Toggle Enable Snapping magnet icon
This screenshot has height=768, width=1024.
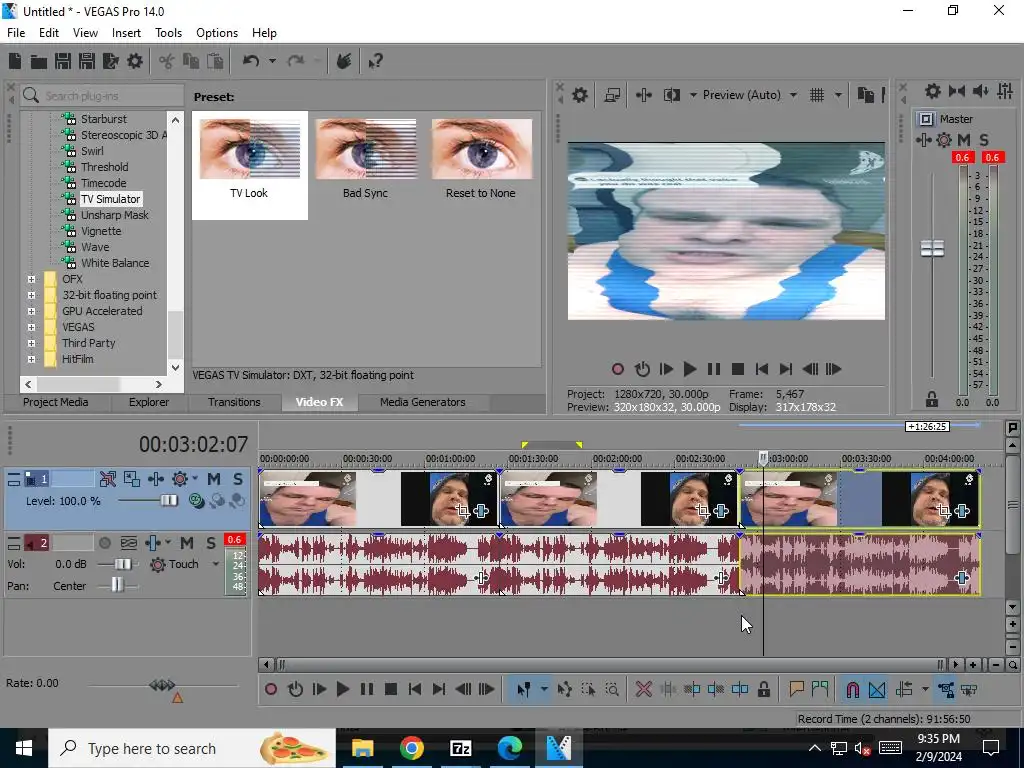click(x=852, y=689)
